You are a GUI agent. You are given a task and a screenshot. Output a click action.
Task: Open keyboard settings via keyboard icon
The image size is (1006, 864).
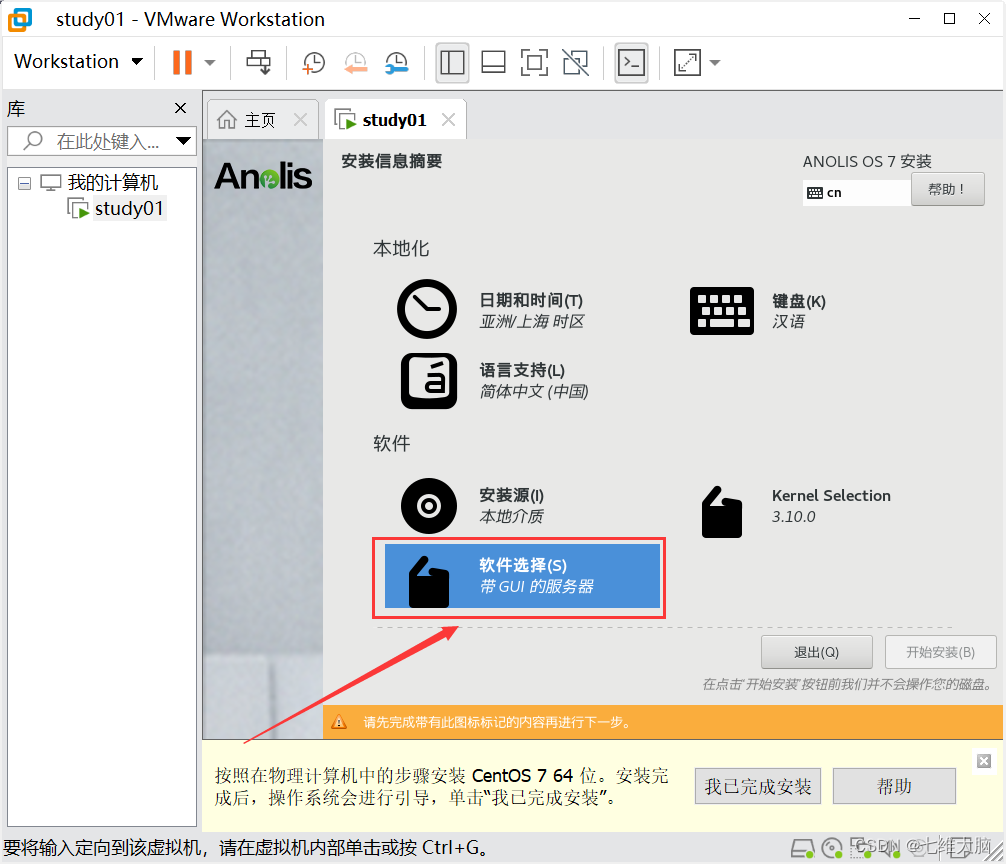click(x=722, y=310)
